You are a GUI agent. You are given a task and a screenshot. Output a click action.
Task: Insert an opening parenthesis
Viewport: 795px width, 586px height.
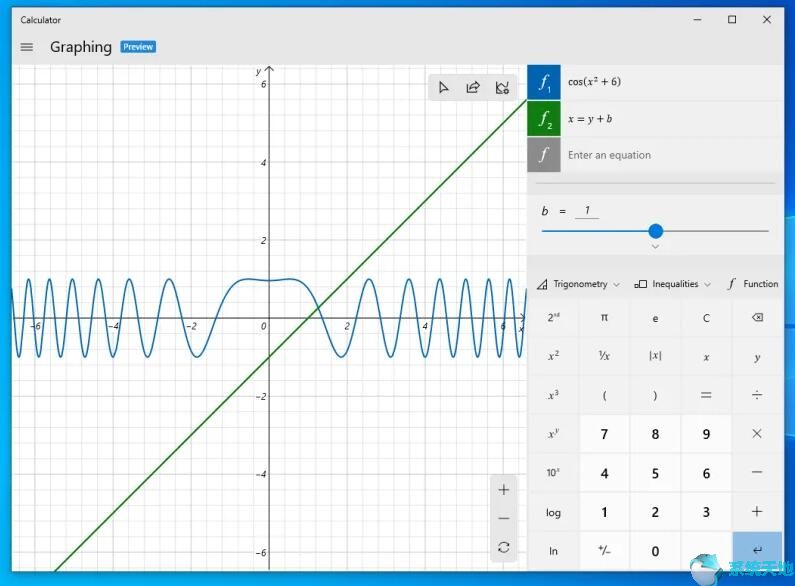click(x=604, y=395)
